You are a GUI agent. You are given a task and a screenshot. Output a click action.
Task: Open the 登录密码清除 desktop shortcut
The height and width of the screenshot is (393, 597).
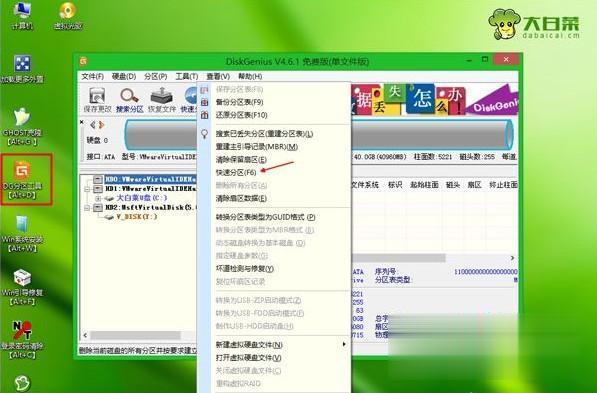pyautogui.click(x=23, y=340)
